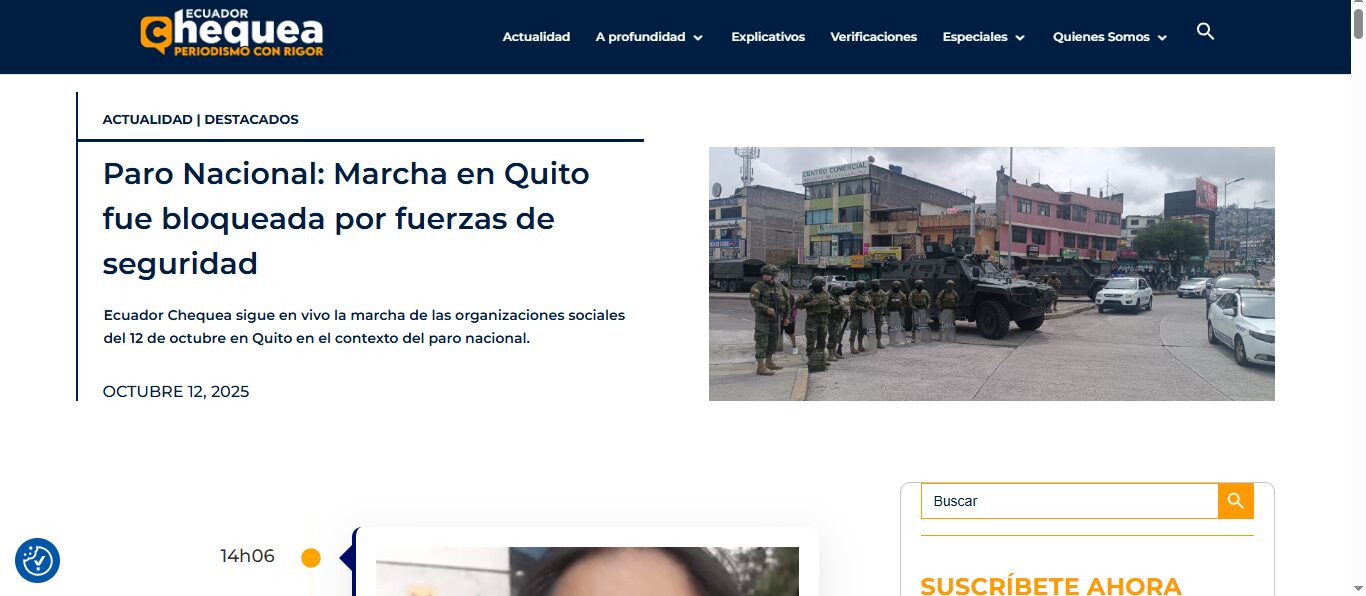Open the search magnifier in the navigation bar
The width and height of the screenshot is (1366, 596).
click(1205, 32)
